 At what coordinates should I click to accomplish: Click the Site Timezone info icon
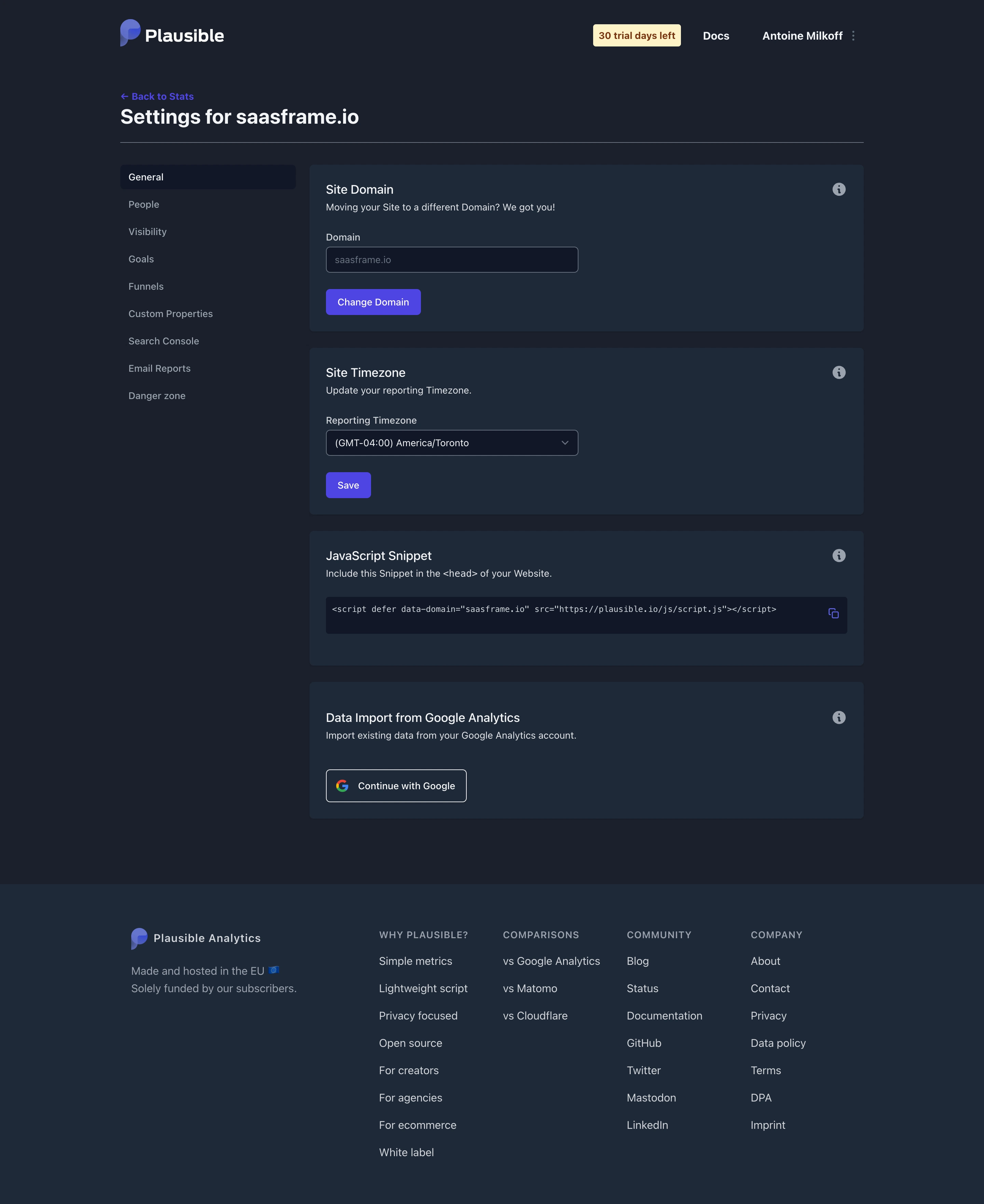tap(839, 372)
